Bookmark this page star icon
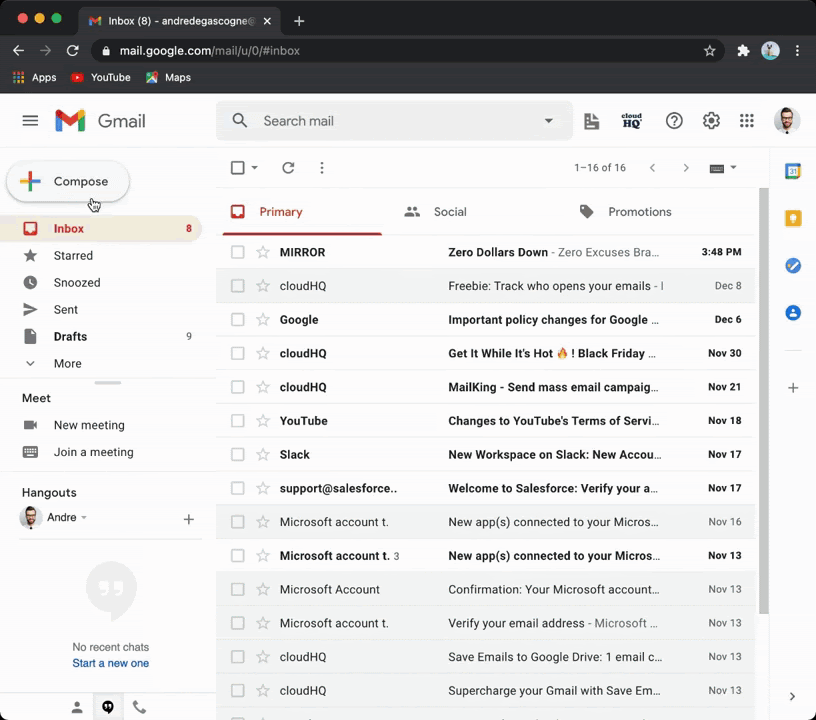This screenshot has height=720, width=816. point(709,50)
